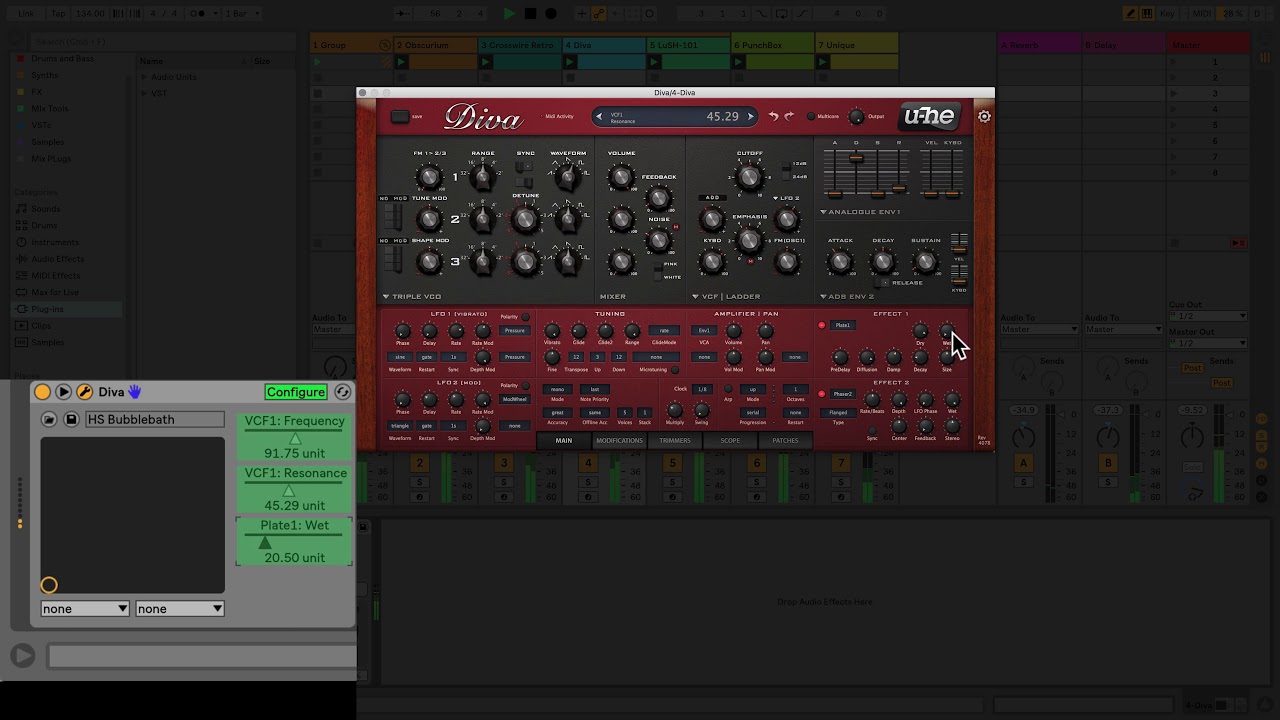Go to previous preset with left arrow
1280x720 pixels.
click(599, 117)
